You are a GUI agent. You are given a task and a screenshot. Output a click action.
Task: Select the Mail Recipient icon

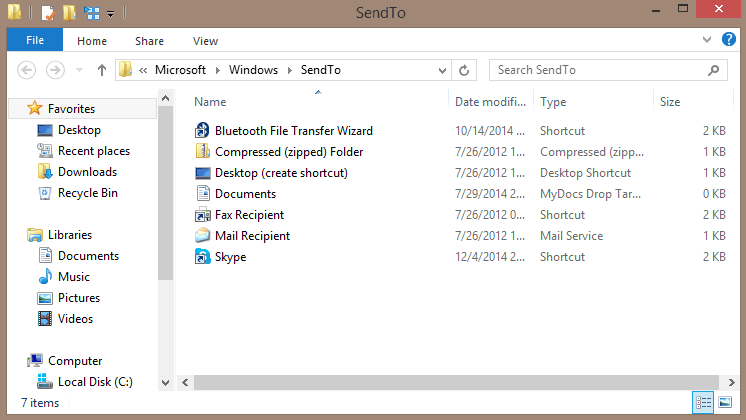point(203,235)
